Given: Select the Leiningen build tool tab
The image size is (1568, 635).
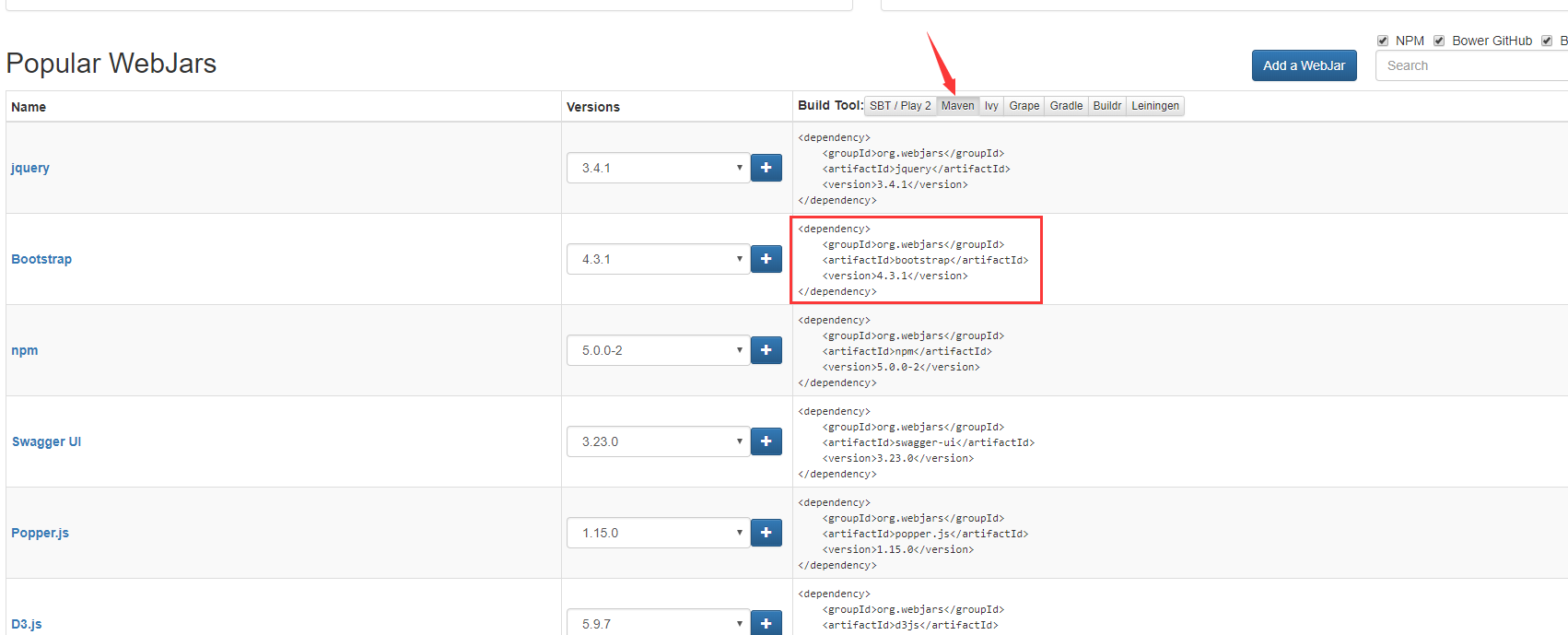Looking at the screenshot, I should [x=1155, y=106].
